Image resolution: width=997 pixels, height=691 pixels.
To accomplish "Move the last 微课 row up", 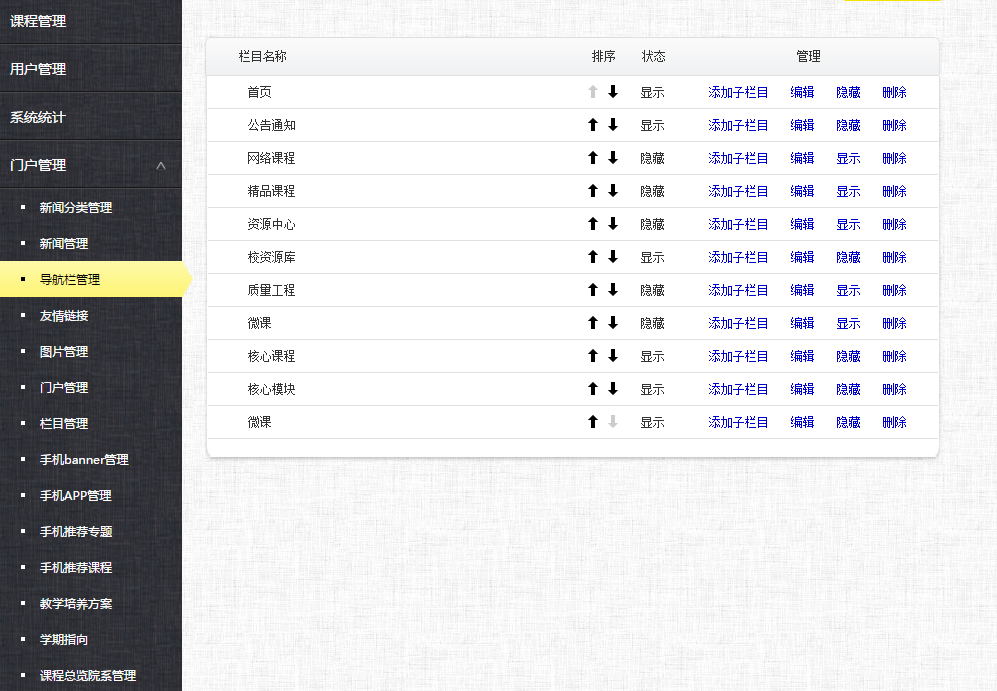I will [591, 422].
